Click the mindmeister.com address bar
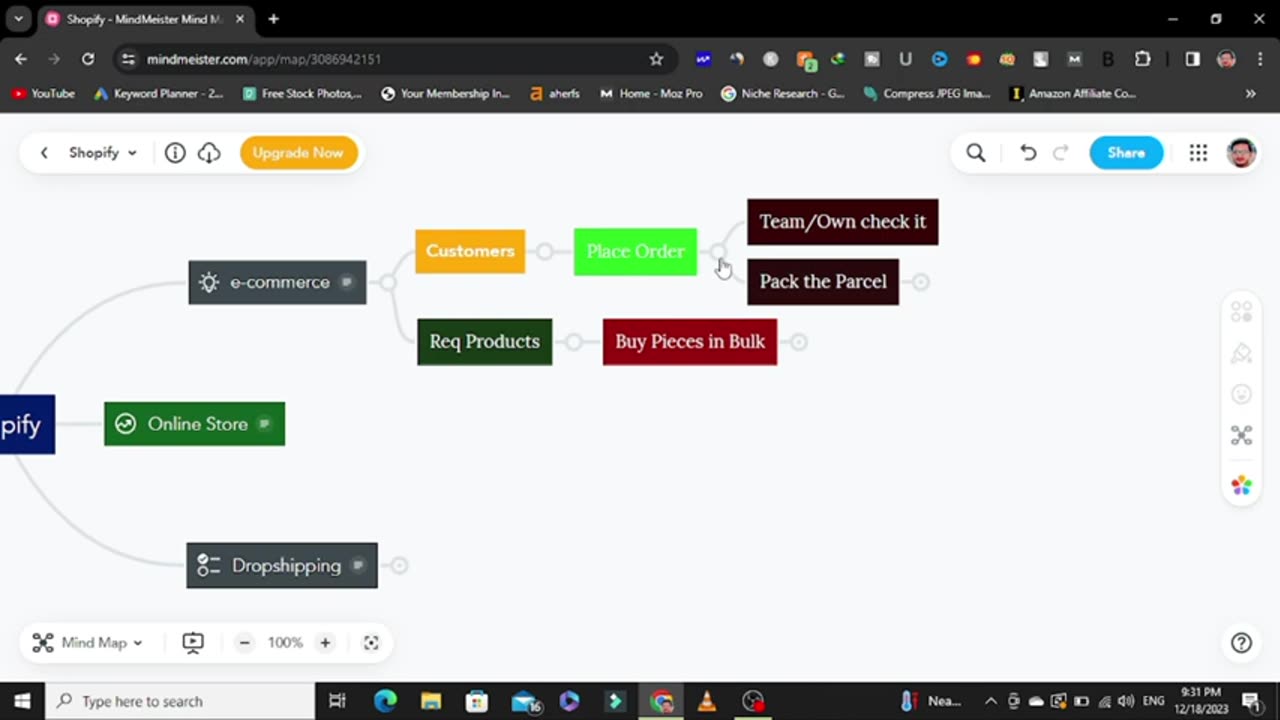Viewport: 1280px width, 720px height. click(395, 59)
